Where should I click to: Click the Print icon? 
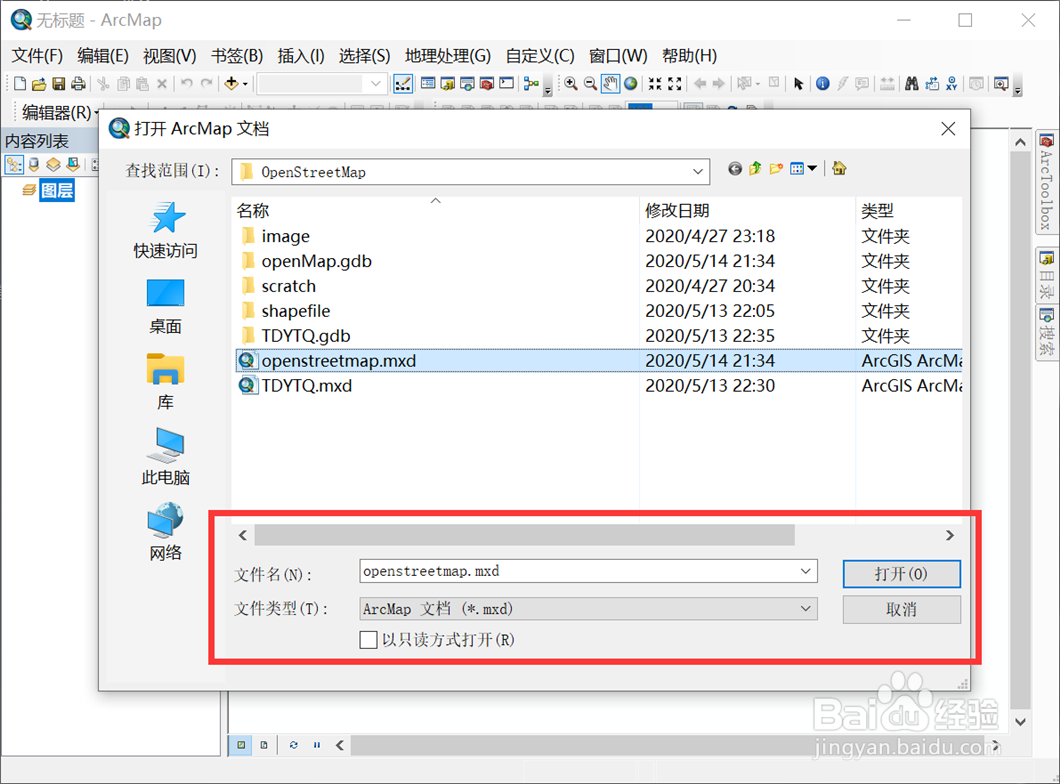click(x=78, y=83)
